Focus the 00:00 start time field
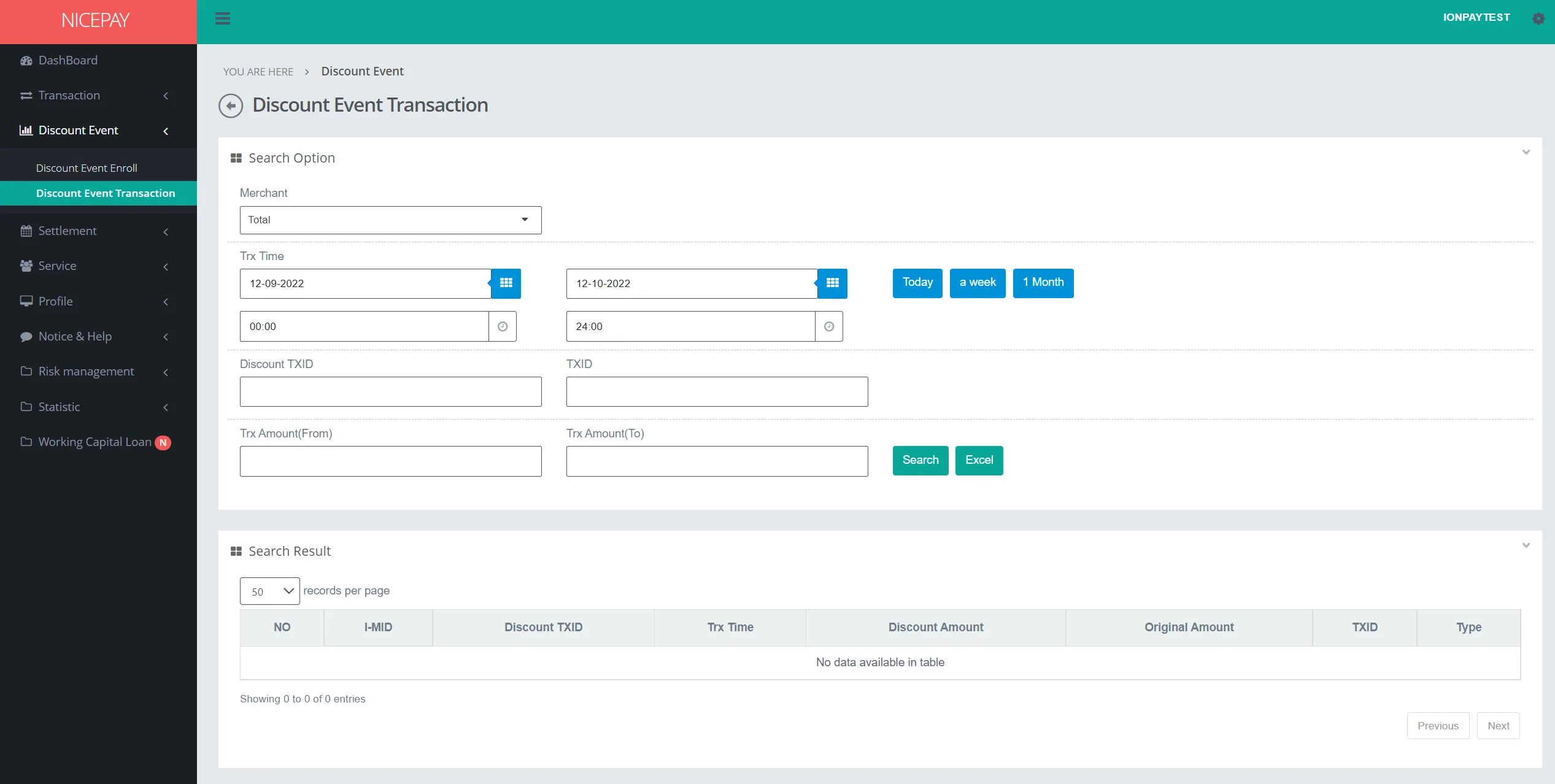The height and width of the screenshot is (784, 1555). (x=365, y=326)
